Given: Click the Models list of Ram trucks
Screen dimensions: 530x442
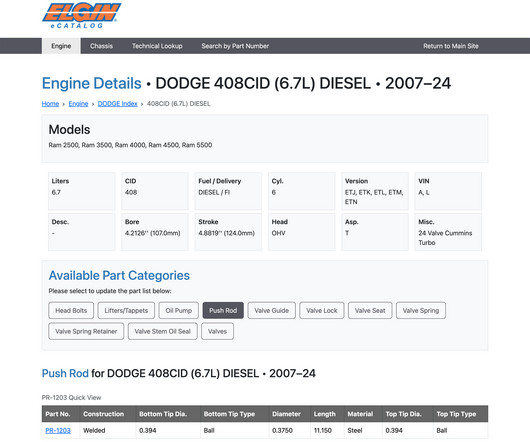Looking at the screenshot, I should click(130, 145).
